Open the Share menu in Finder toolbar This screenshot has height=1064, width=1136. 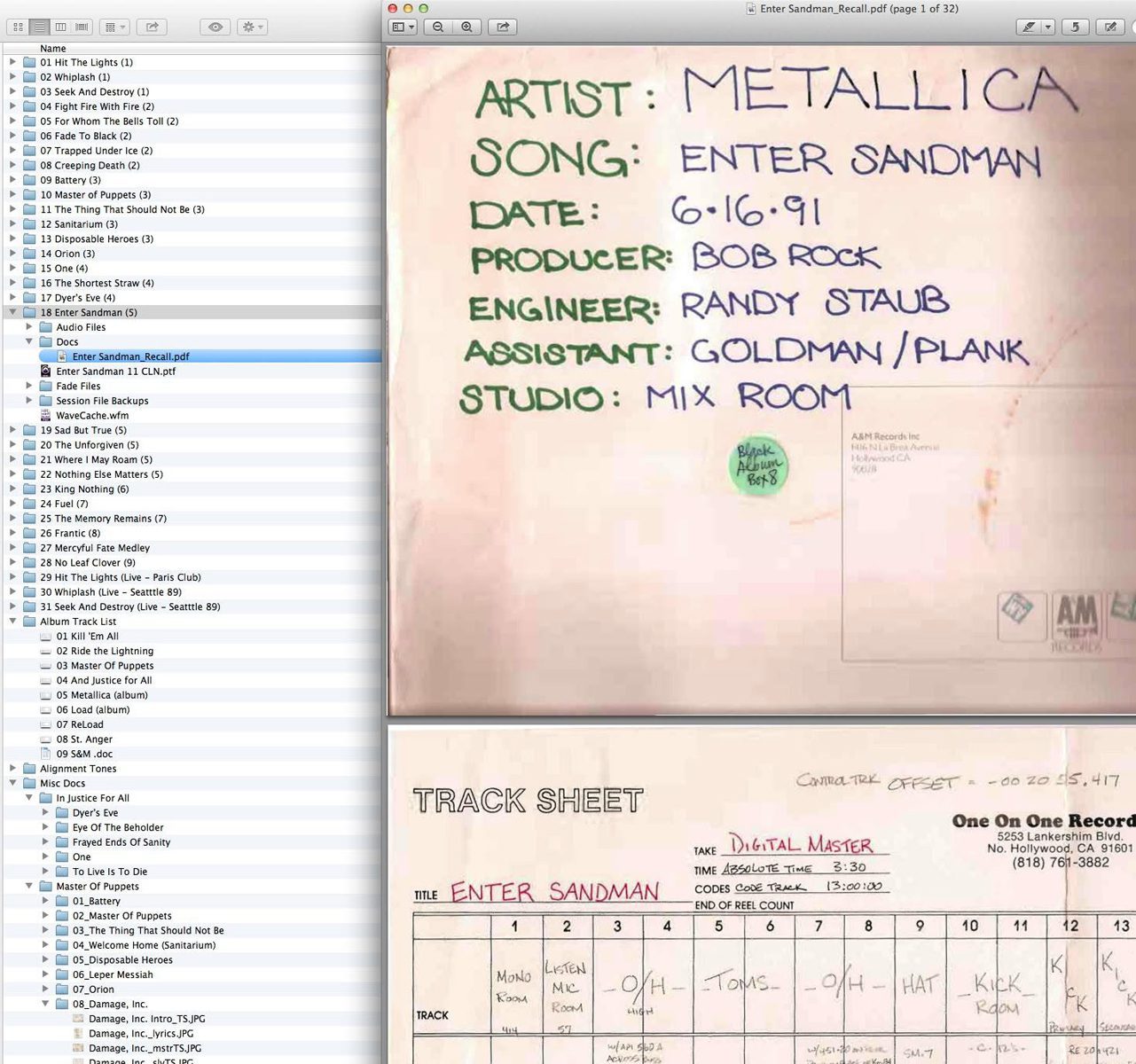[x=152, y=27]
